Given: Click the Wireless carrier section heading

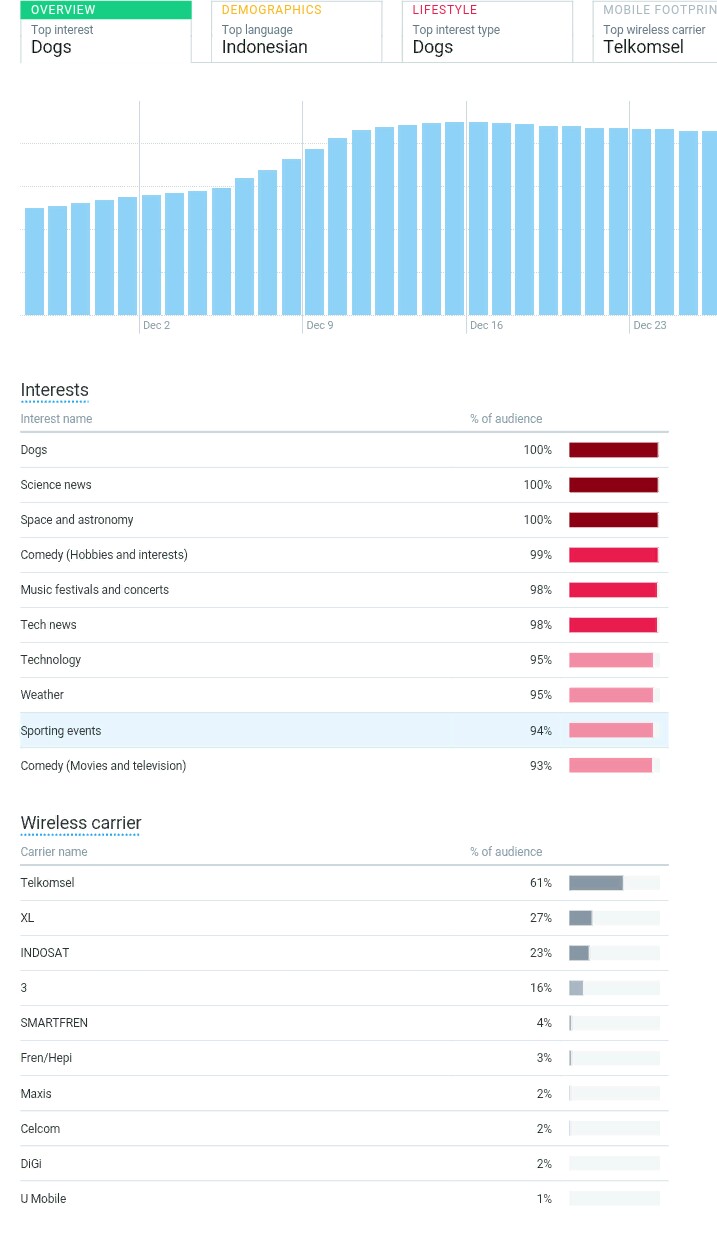Looking at the screenshot, I should [81, 823].
